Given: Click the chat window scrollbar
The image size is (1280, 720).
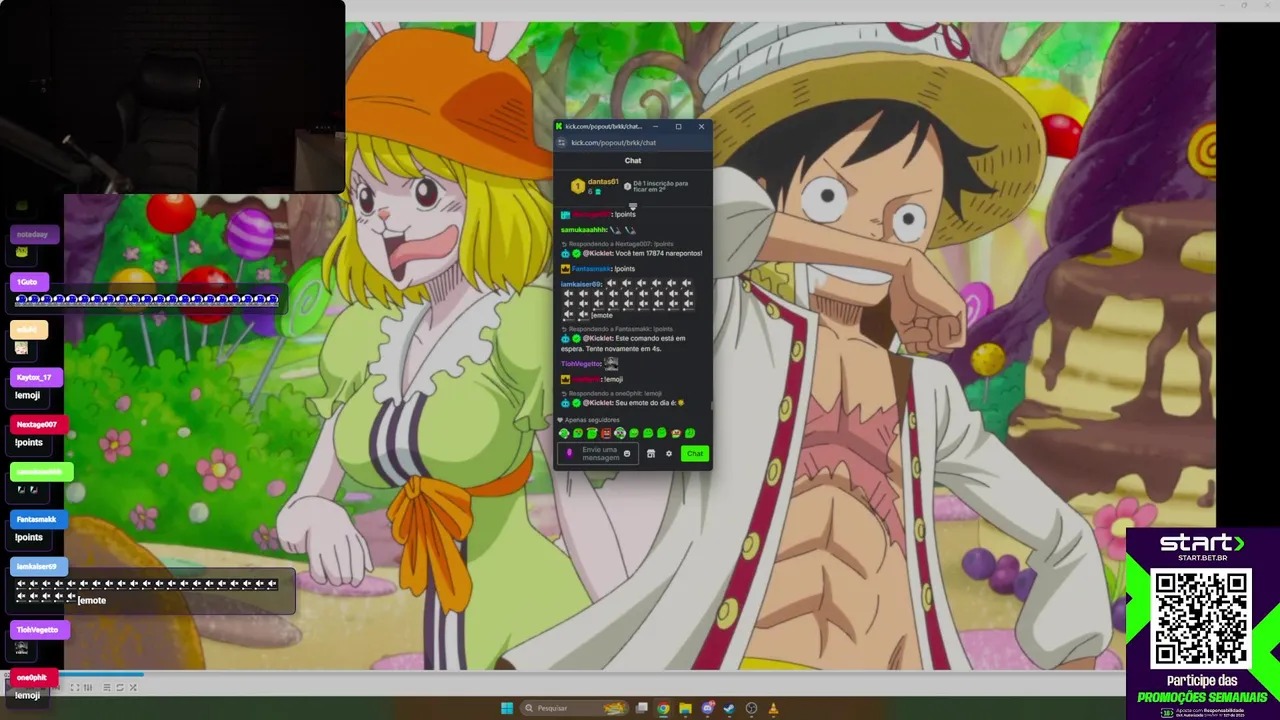Looking at the screenshot, I should tap(711, 406).
